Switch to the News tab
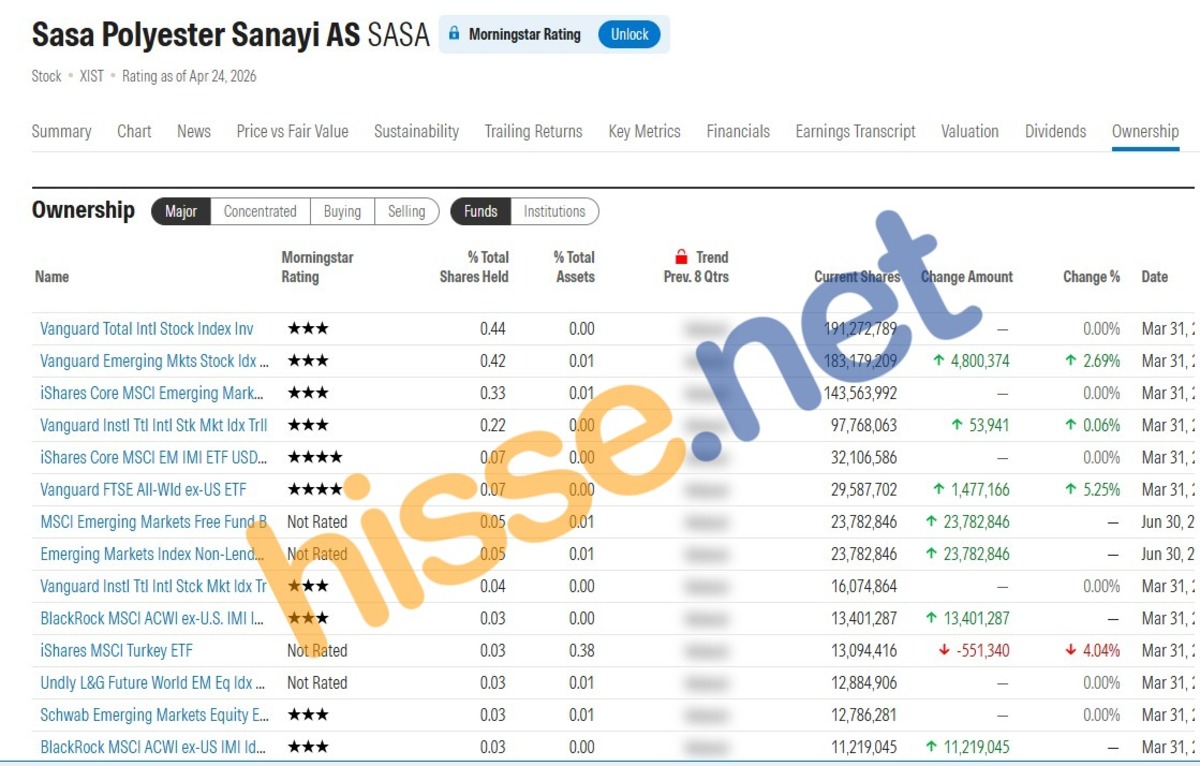1200x766 pixels. coord(194,131)
